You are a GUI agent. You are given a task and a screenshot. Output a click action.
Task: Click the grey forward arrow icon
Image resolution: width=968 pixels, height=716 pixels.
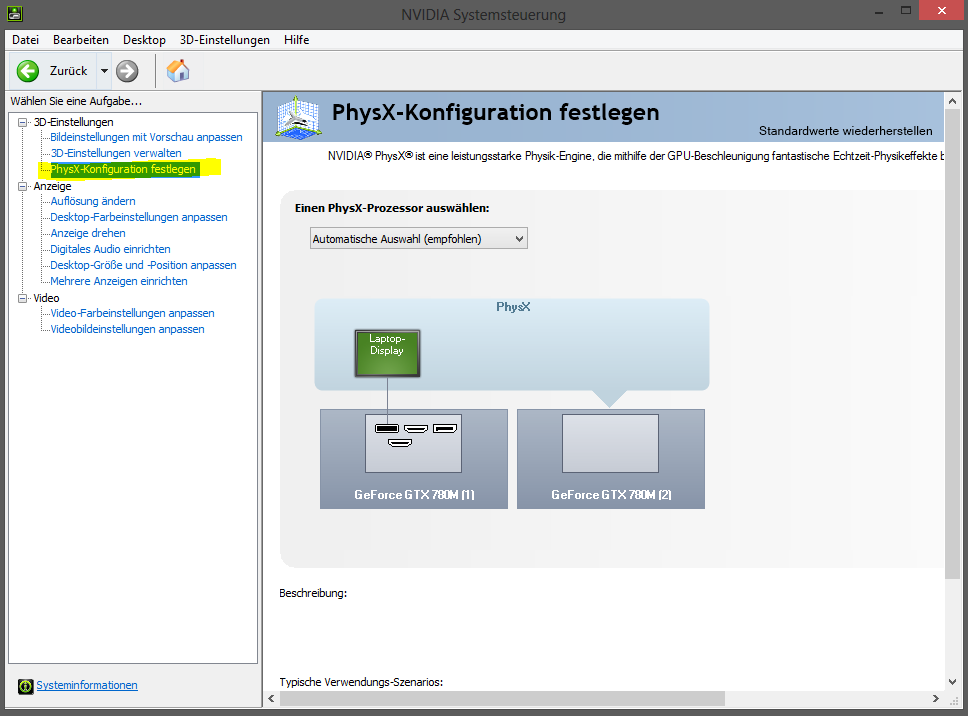(x=127, y=71)
